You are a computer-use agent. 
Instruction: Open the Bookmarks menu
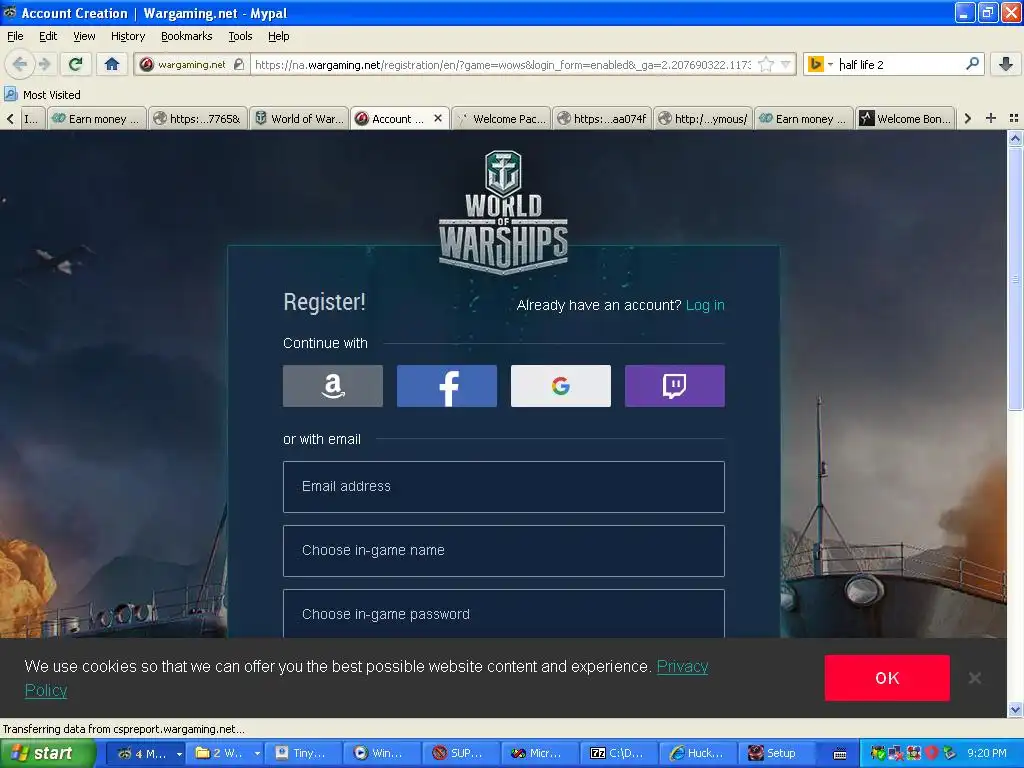click(187, 36)
